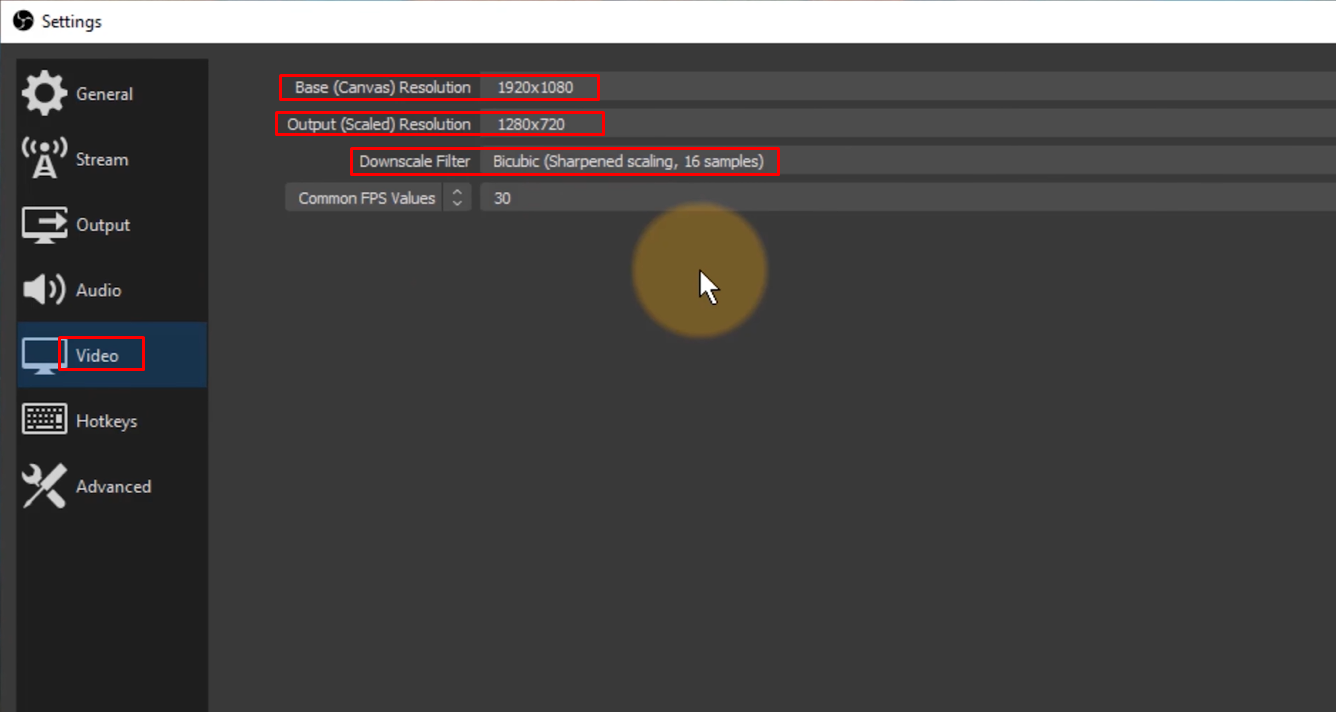This screenshot has height=712, width=1336.
Task: Select the 1280x720 resolution value
Action: click(529, 124)
